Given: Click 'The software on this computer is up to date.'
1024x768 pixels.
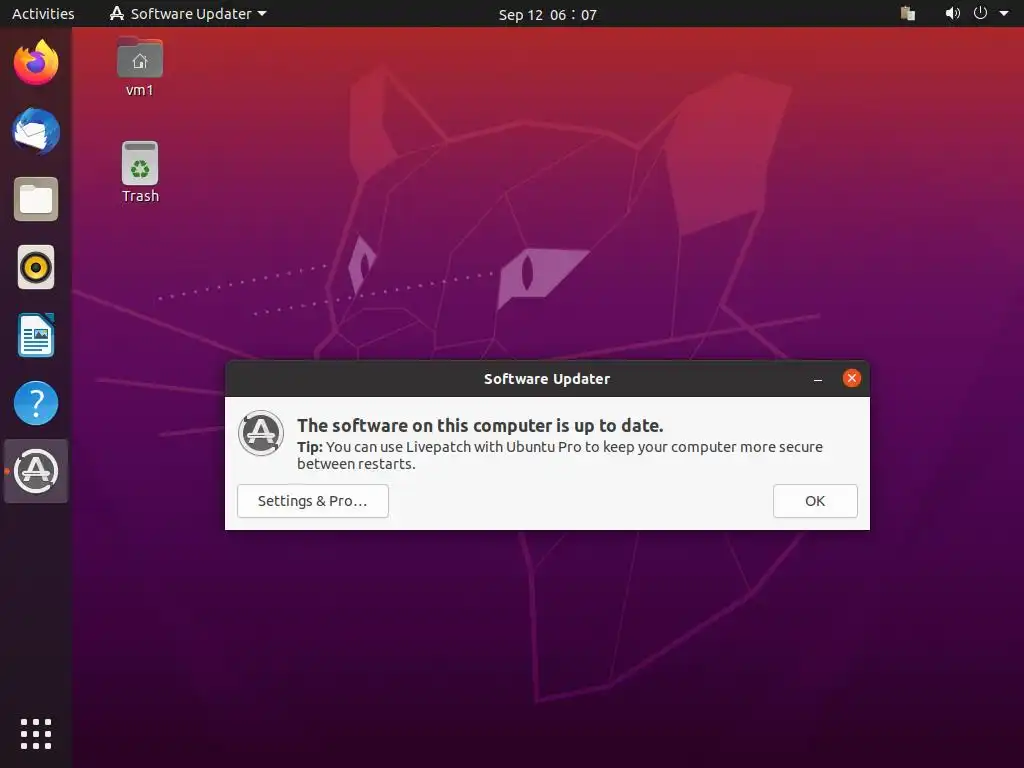Looking at the screenshot, I should pos(480,426).
